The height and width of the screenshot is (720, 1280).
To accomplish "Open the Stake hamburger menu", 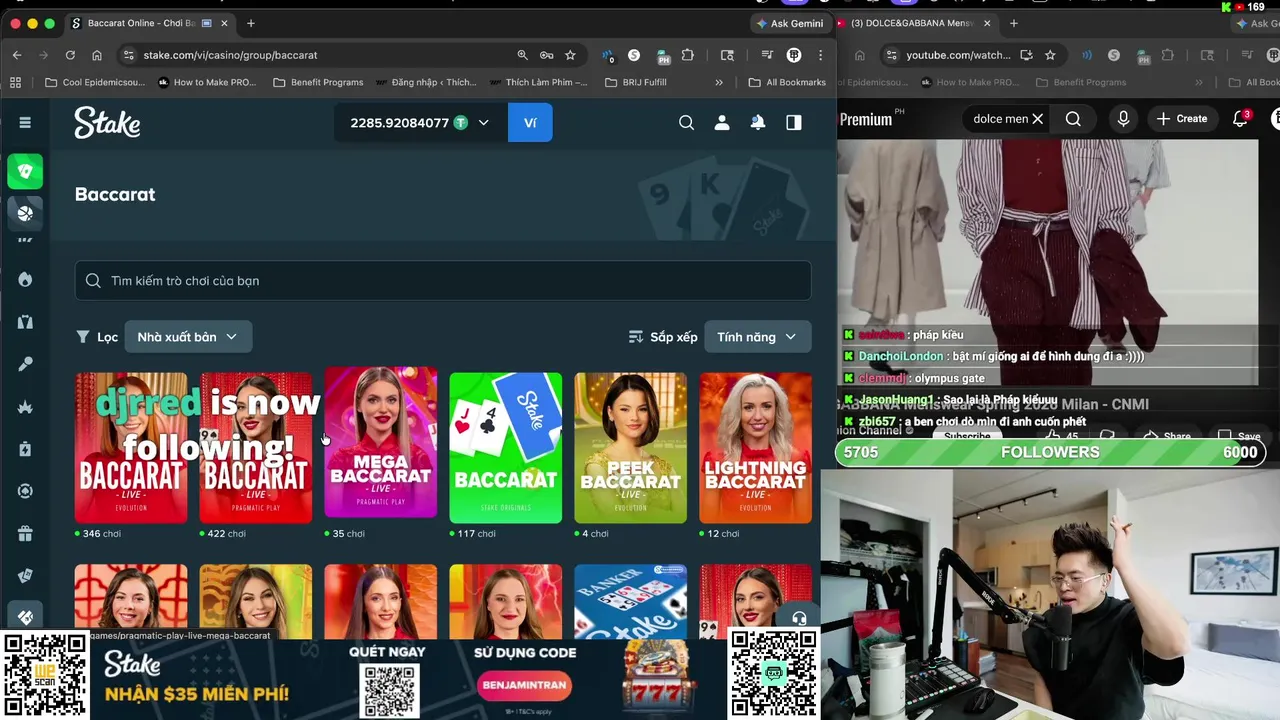I will (x=25, y=122).
